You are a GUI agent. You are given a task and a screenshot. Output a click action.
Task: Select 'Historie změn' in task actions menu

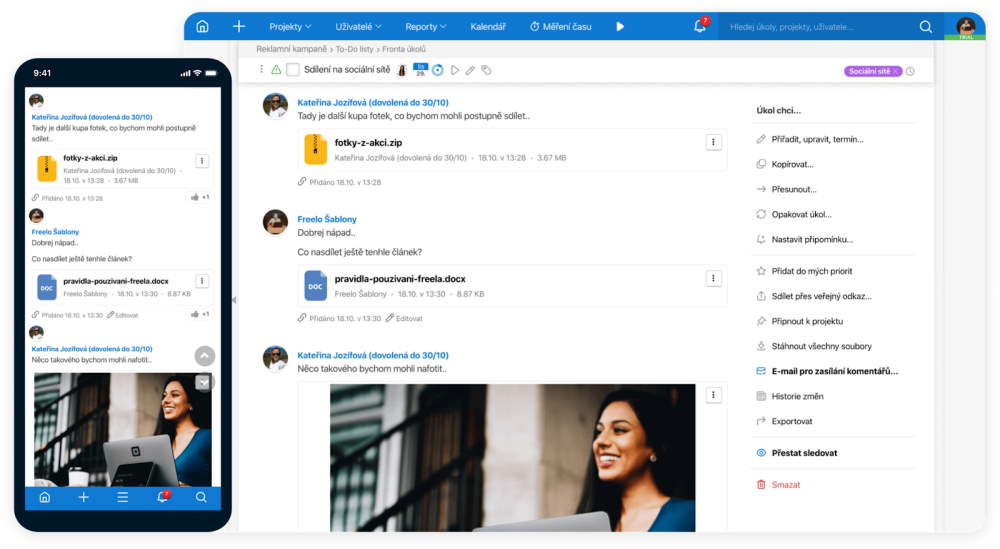coord(797,396)
